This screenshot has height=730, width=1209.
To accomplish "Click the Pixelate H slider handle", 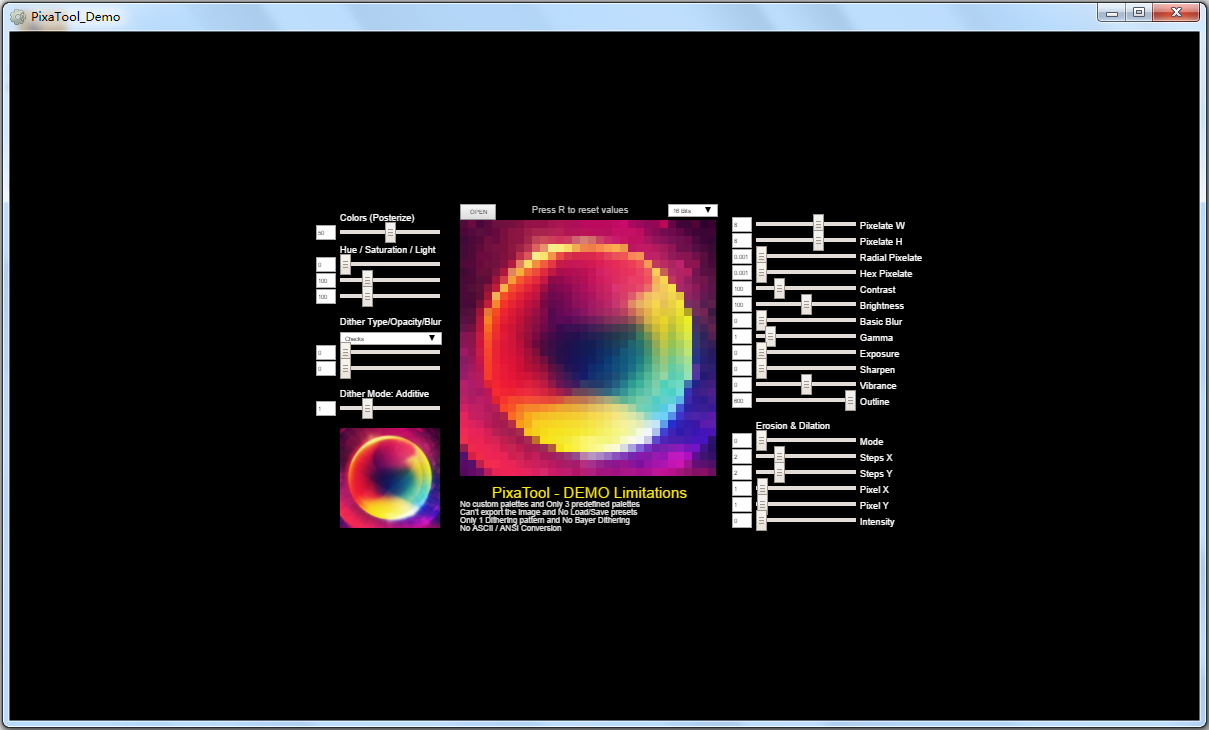I will click(x=818, y=241).
